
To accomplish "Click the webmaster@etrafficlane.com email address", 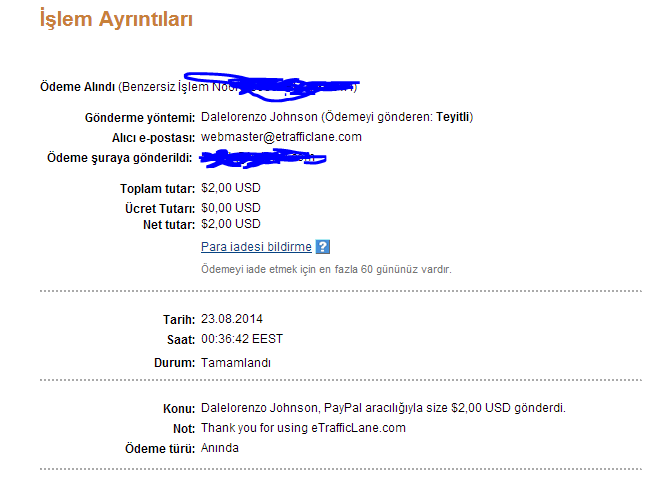I will pyautogui.click(x=281, y=137).
